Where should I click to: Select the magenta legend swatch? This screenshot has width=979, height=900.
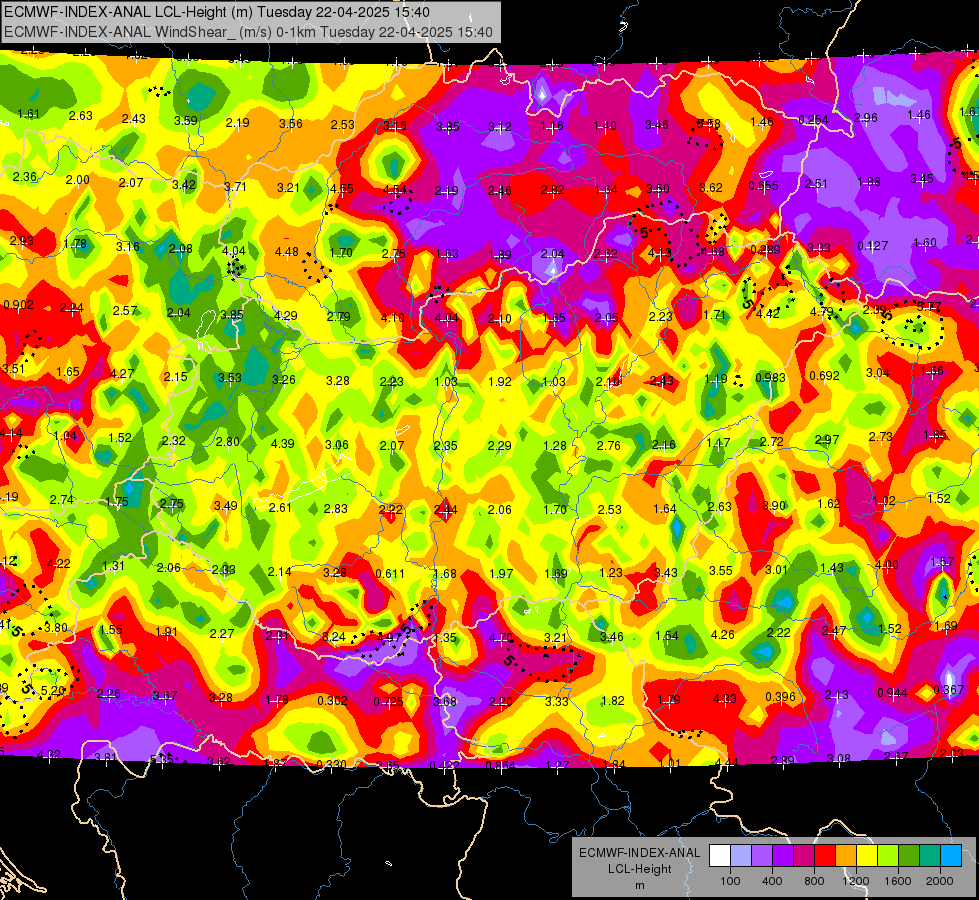(x=804, y=855)
